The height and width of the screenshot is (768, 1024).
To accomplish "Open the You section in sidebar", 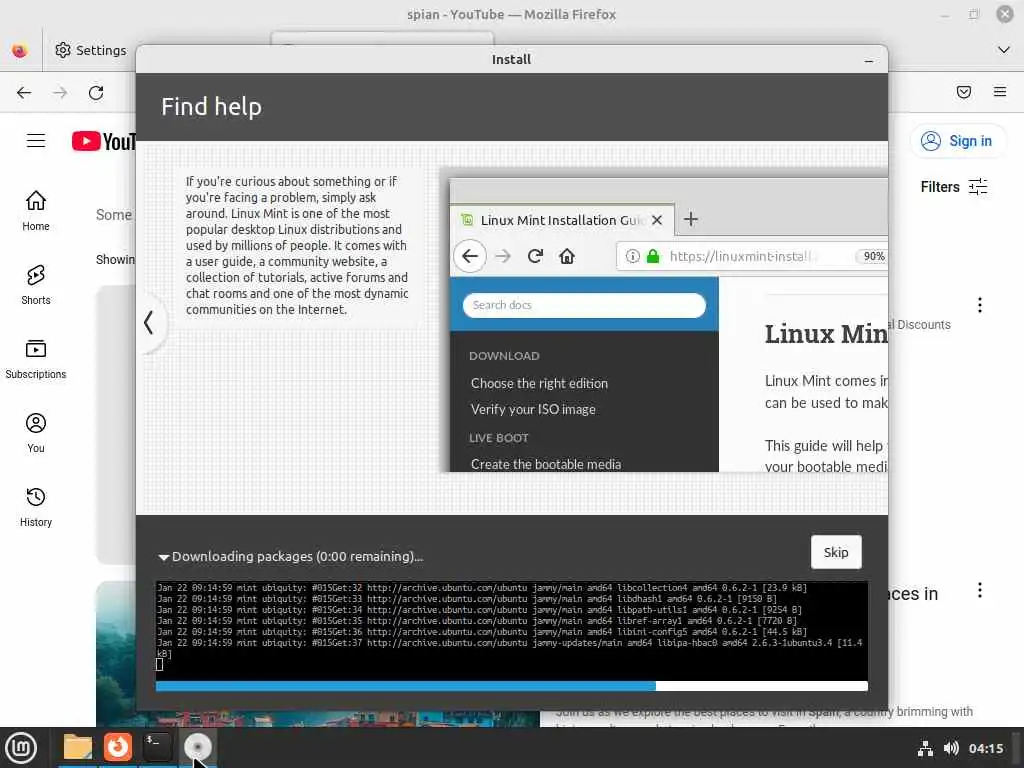I will (x=36, y=432).
